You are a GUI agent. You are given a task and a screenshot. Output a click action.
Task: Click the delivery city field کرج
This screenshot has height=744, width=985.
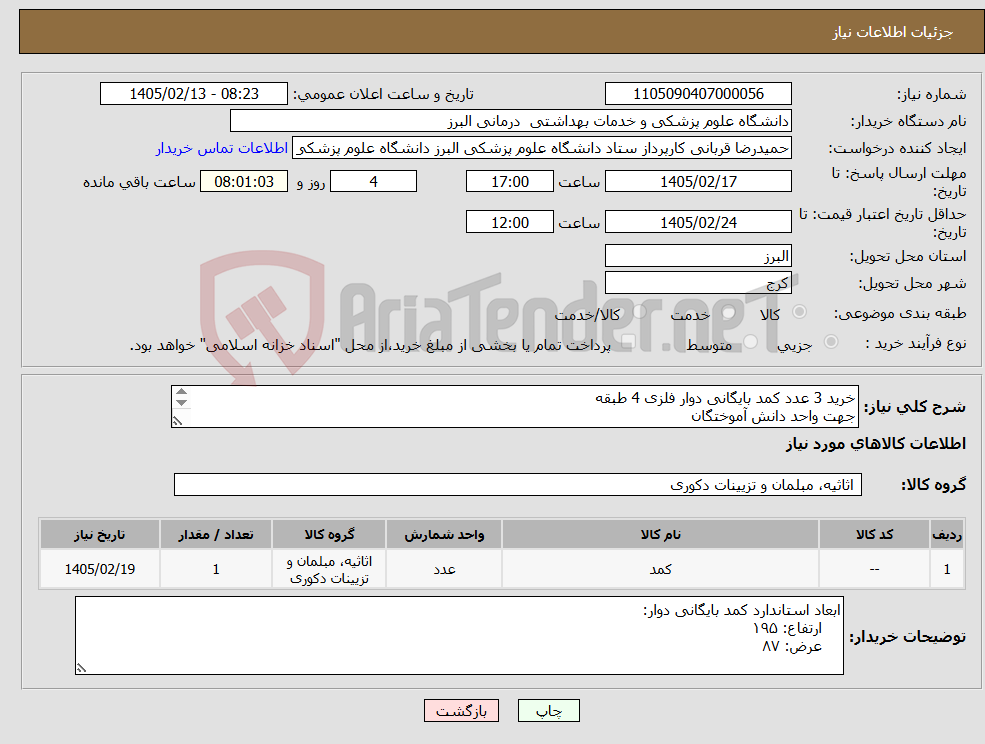coord(698,283)
